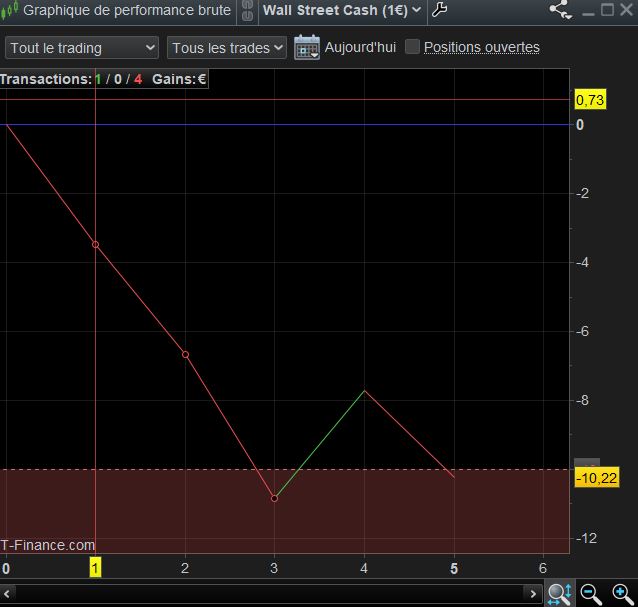Click the Aujourd'hui date label
638x607 pixels.
360,47
